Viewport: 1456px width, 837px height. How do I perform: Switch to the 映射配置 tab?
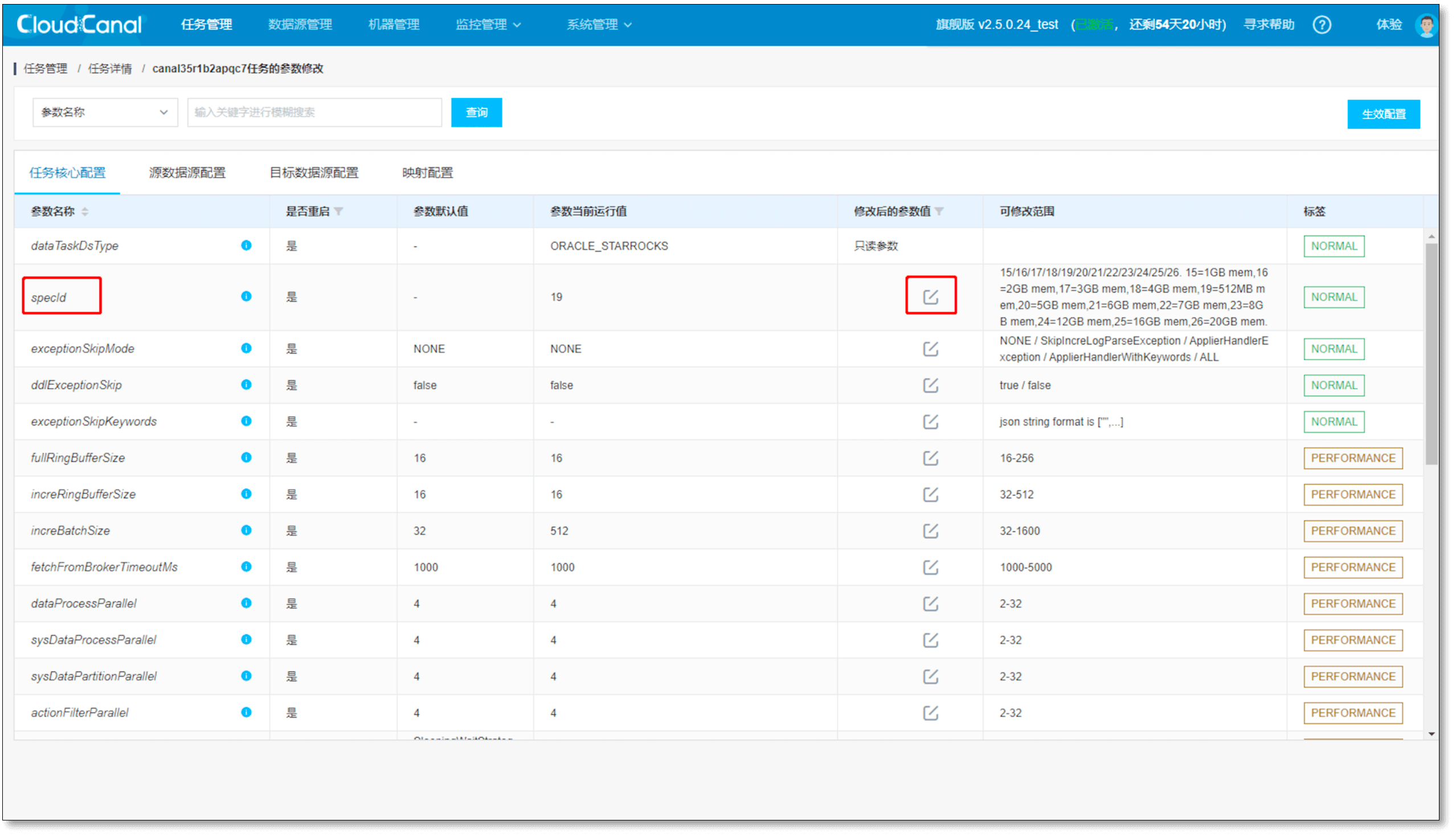[427, 173]
